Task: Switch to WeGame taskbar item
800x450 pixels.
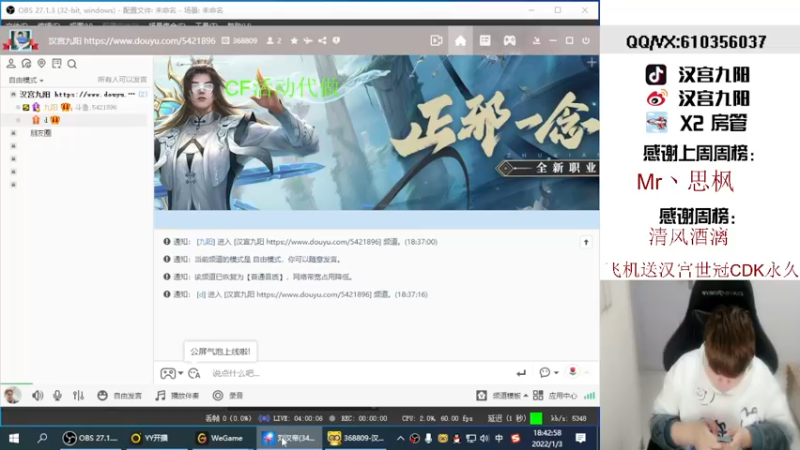Action: 220,438
